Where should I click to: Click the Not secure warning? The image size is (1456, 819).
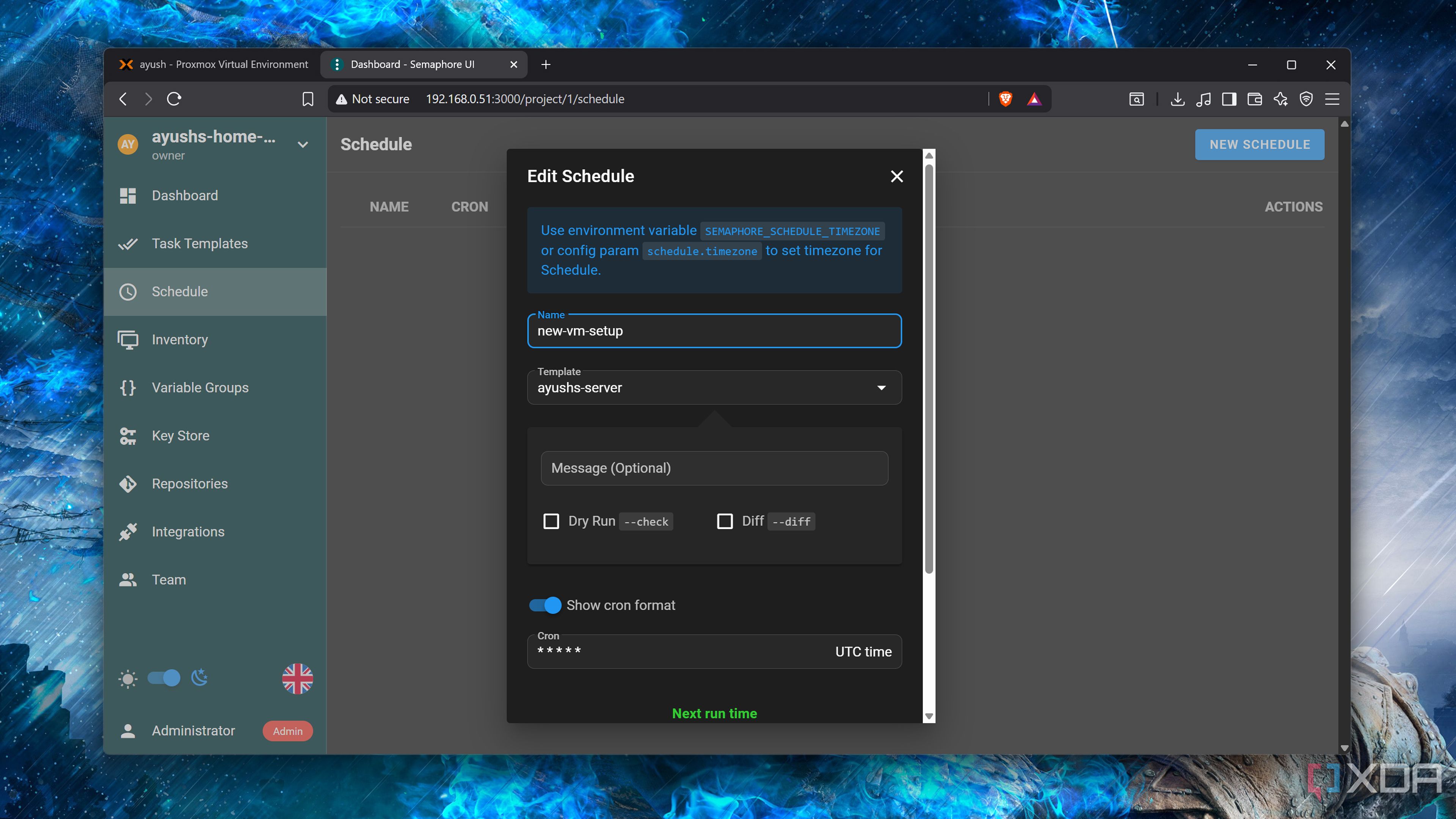click(x=372, y=99)
